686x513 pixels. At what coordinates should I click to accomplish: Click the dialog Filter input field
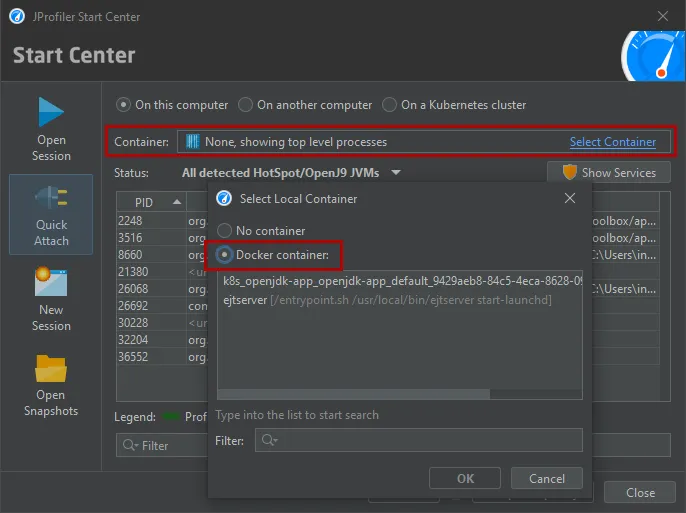[x=419, y=440]
